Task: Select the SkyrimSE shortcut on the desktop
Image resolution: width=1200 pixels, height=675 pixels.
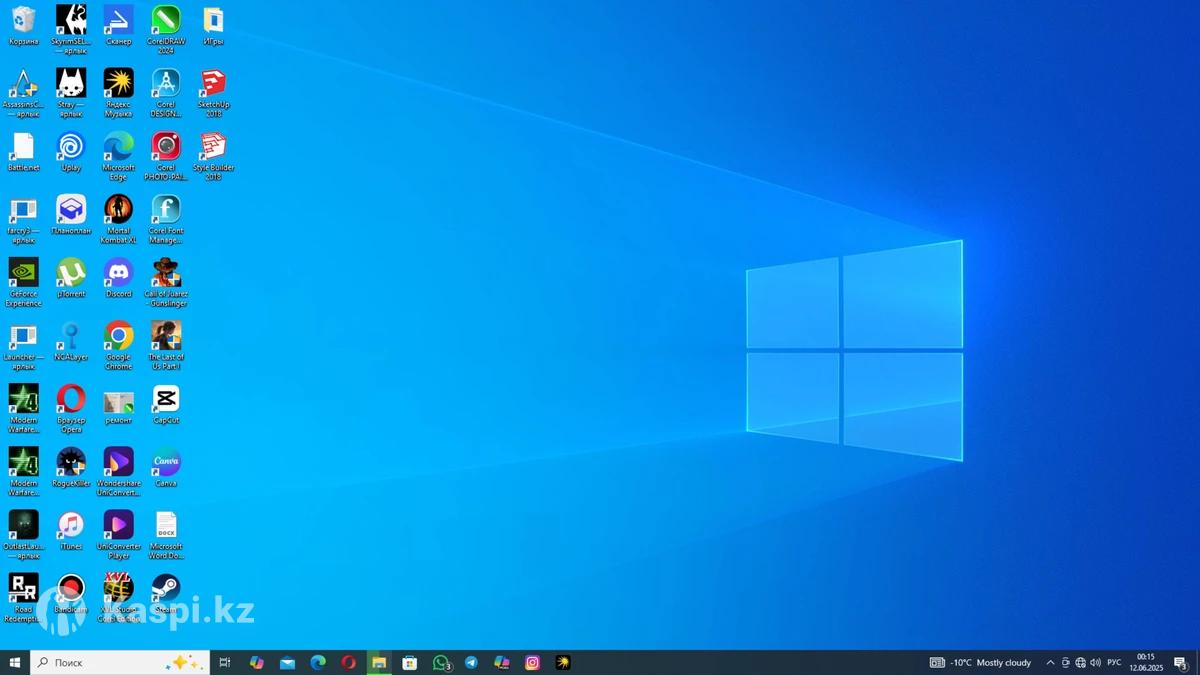Action: [x=71, y=31]
